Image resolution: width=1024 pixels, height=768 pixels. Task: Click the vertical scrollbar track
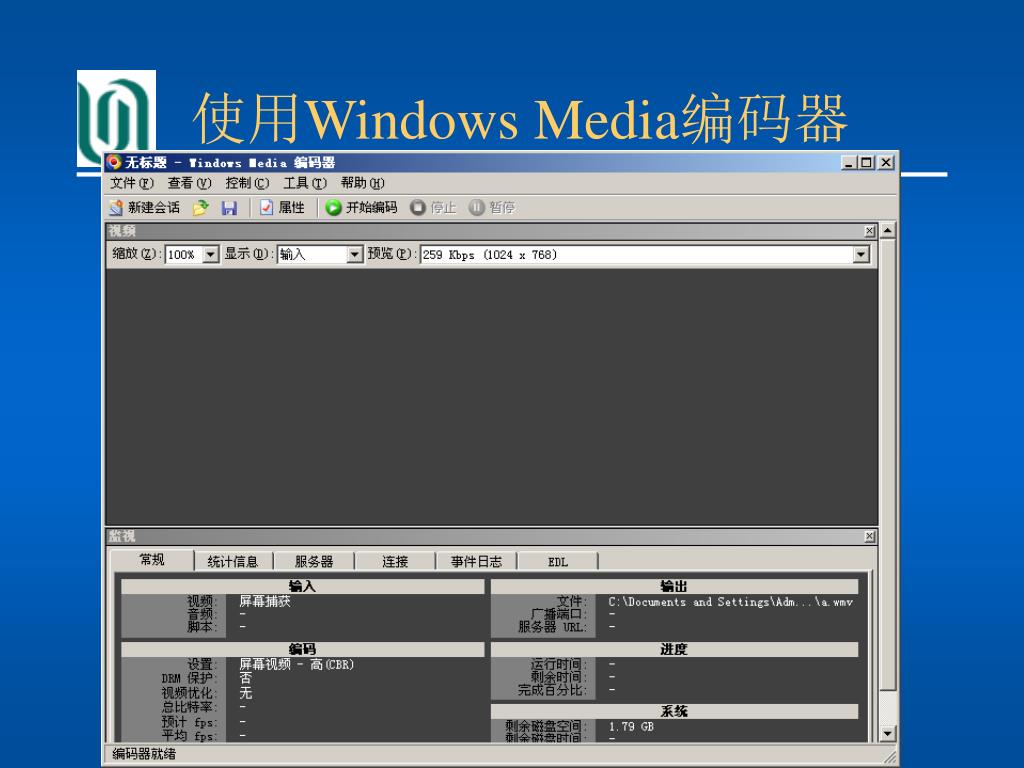tap(888, 709)
